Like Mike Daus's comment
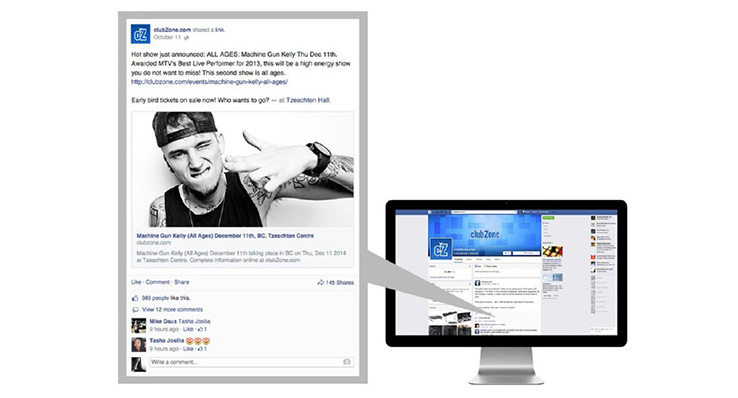 click(188, 329)
